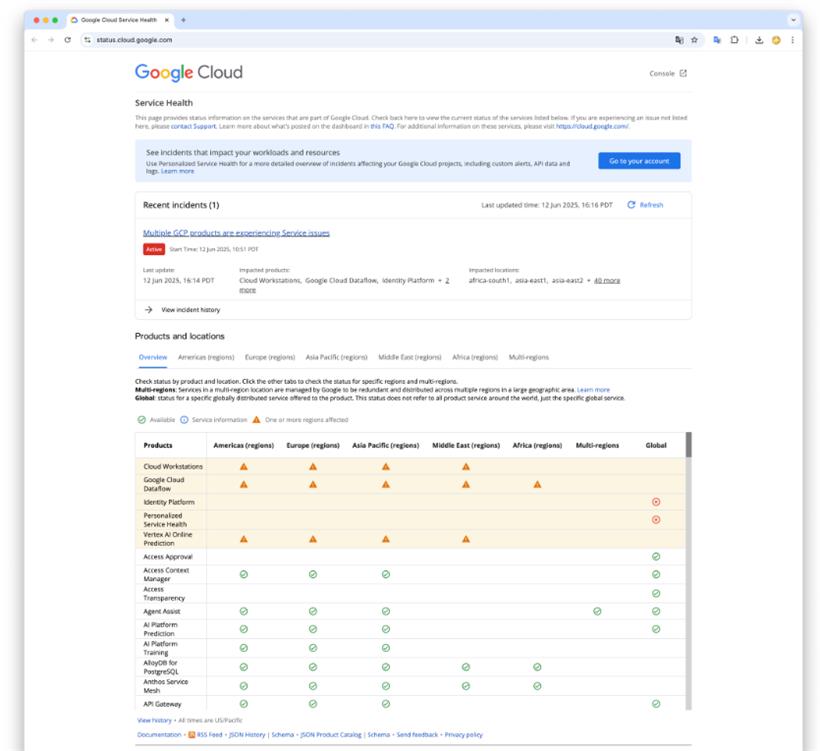820x751 pixels.
Task: Click the Cloud Workstations product row label
Action: point(173,466)
